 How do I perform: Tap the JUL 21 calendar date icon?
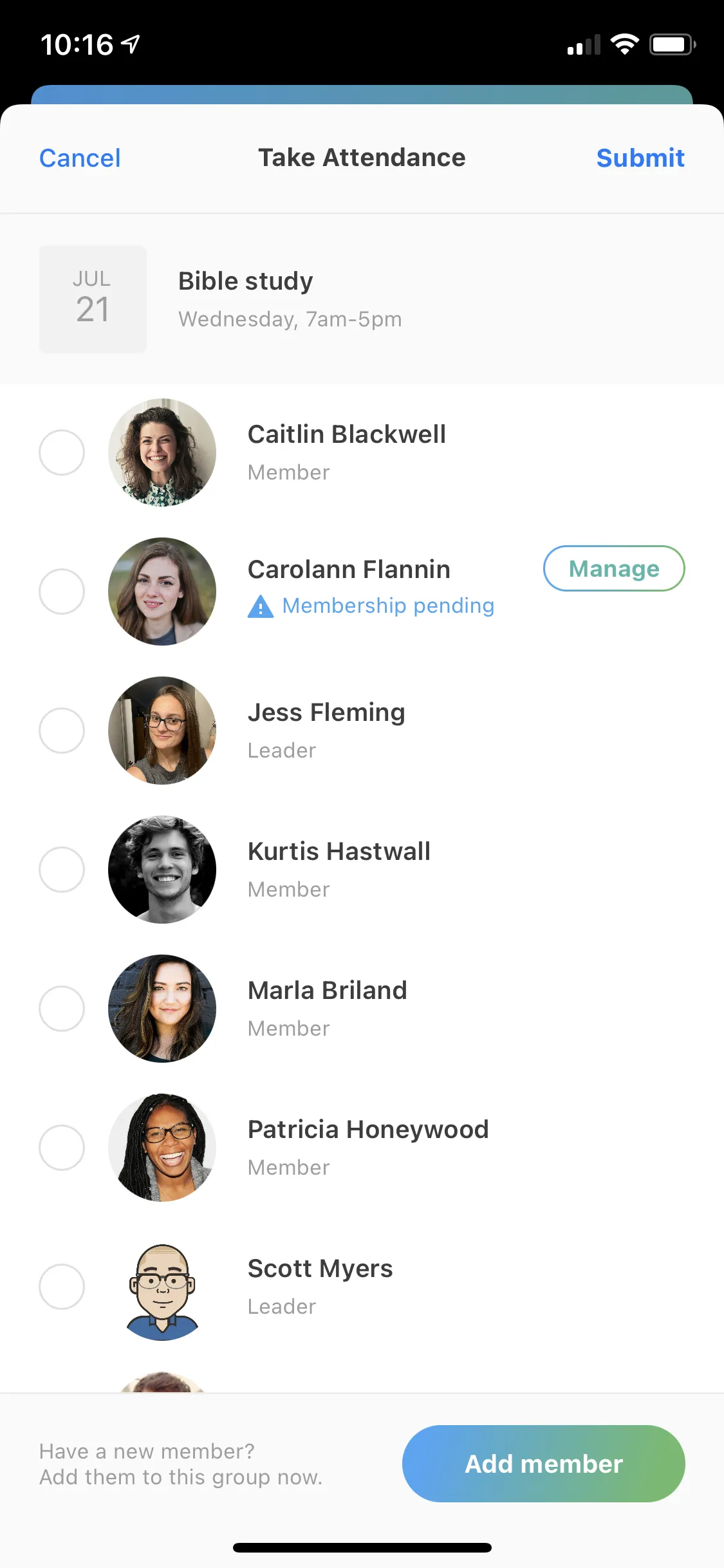(x=93, y=299)
